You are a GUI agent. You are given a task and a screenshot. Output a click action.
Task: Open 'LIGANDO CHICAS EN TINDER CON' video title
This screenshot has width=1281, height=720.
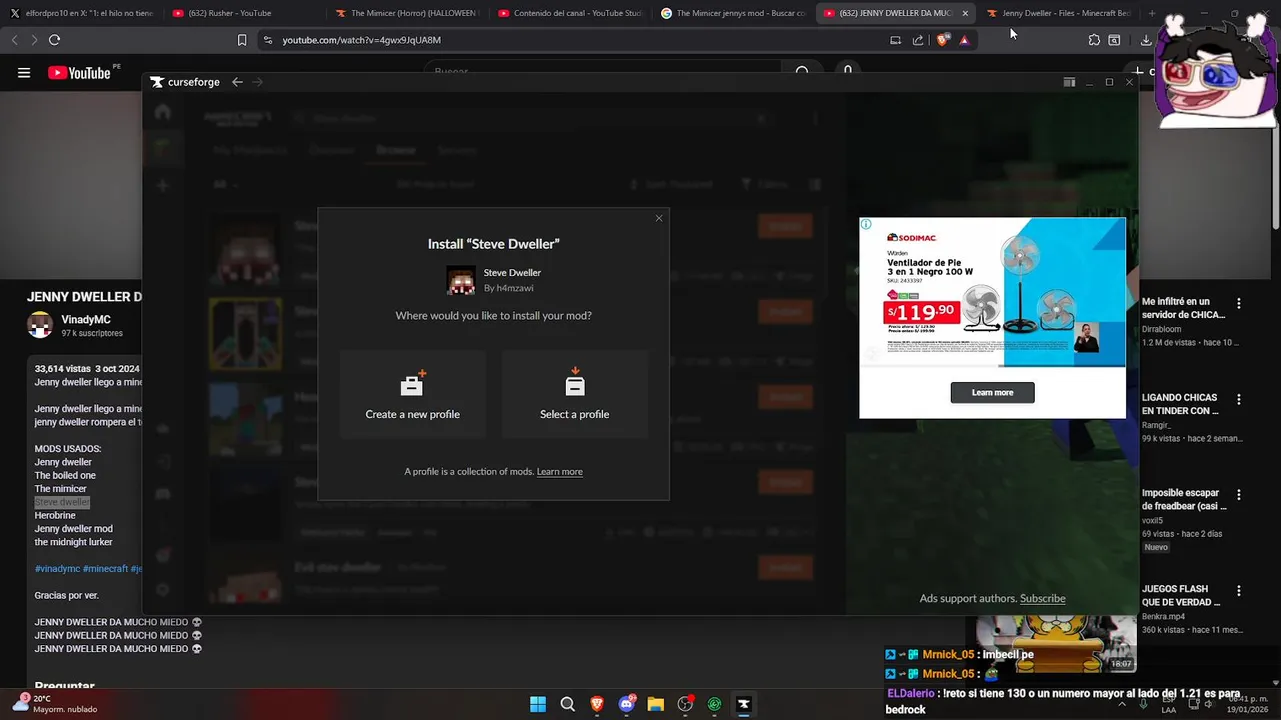point(1180,404)
